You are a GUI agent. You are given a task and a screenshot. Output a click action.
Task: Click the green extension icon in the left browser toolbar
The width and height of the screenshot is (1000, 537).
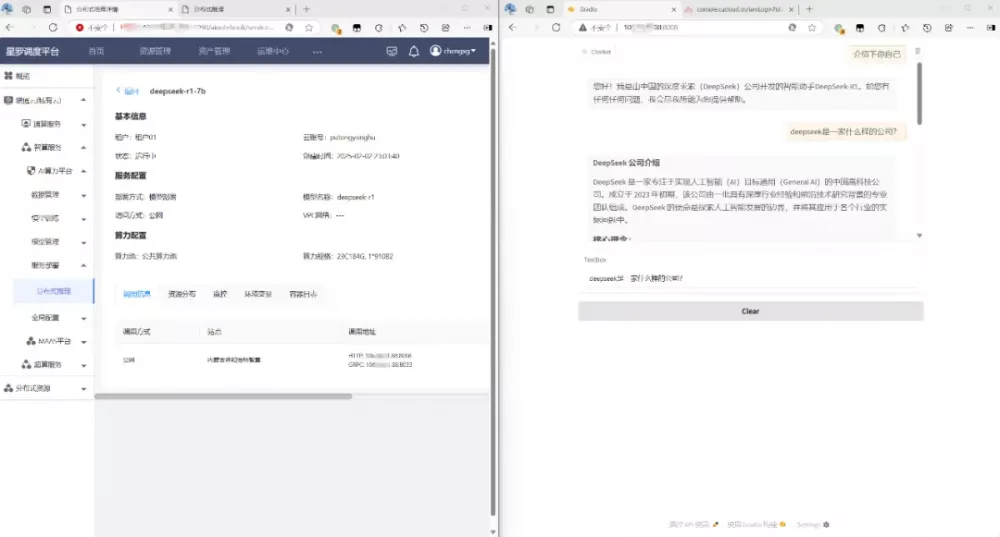pyautogui.click(x=335, y=28)
